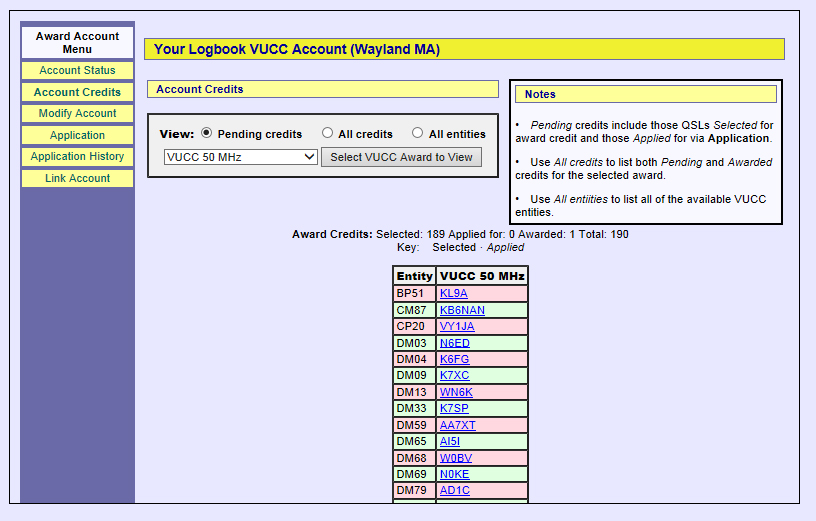Click the KB6NAN callsign link
Image resolution: width=816 pixels, height=521 pixels.
(462, 310)
